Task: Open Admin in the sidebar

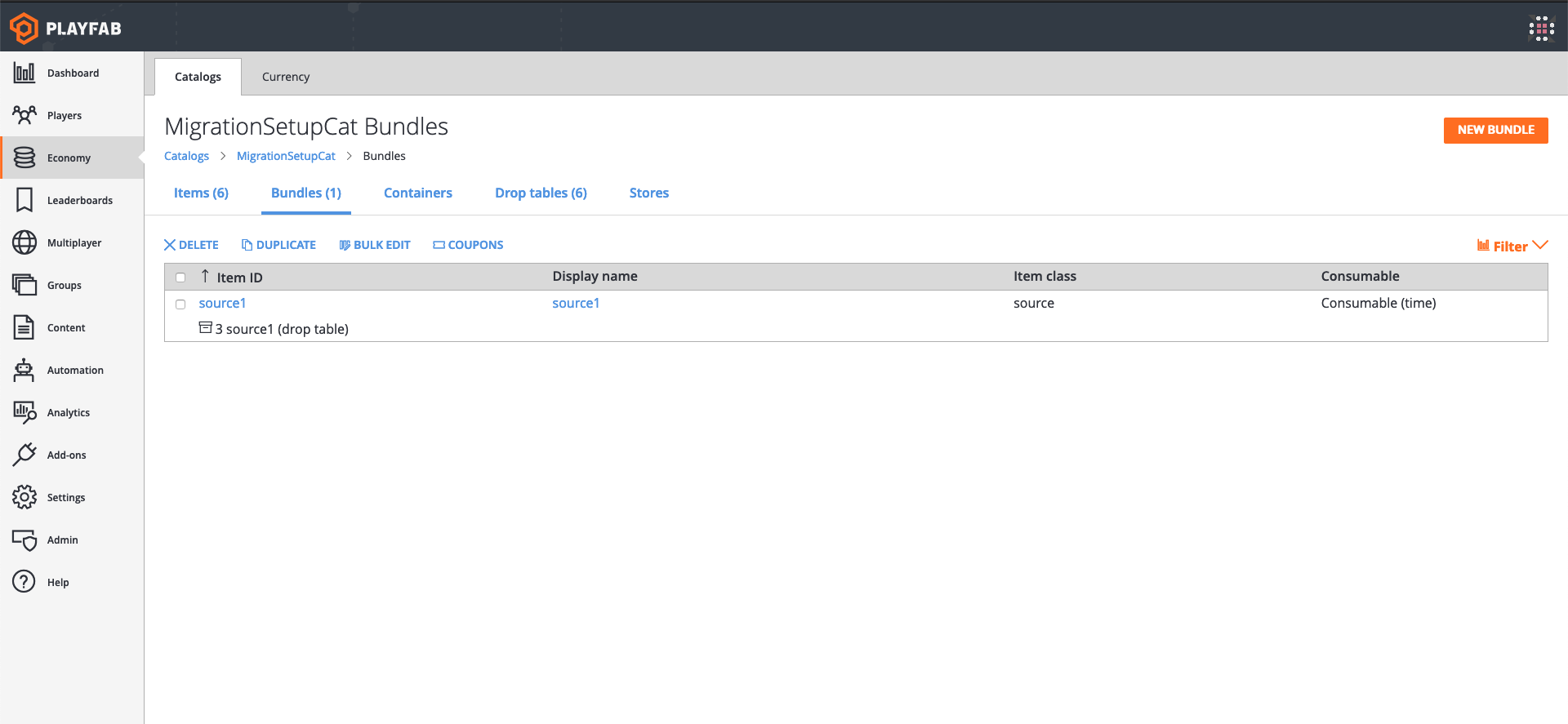Action: (72, 540)
